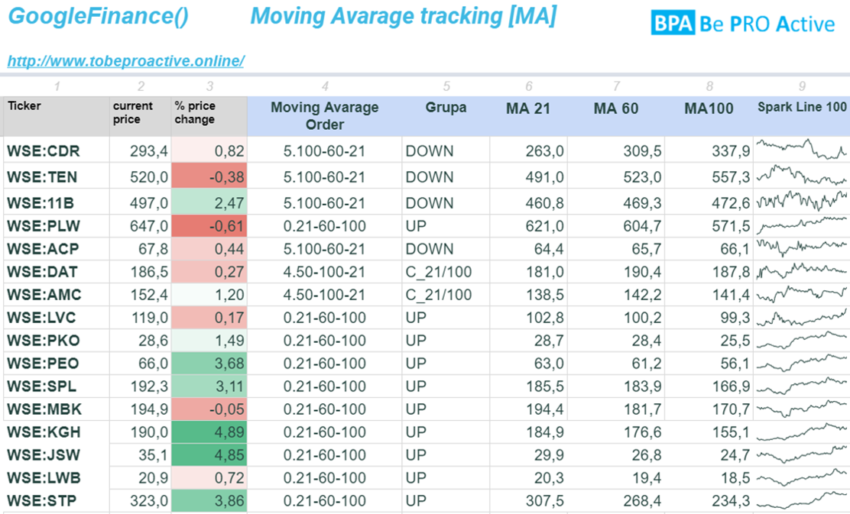The image size is (850, 514).
Task: Click the red -0,38 price change cell
Action: pyautogui.click(x=209, y=177)
